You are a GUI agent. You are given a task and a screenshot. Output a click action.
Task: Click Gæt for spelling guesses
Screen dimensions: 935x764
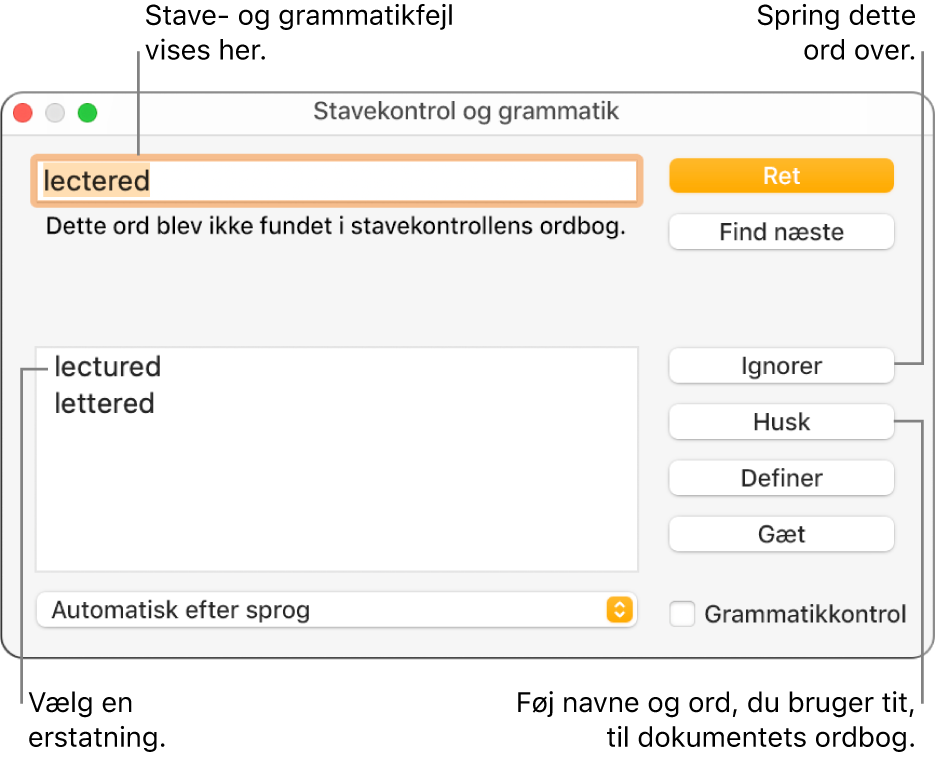(x=781, y=534)
